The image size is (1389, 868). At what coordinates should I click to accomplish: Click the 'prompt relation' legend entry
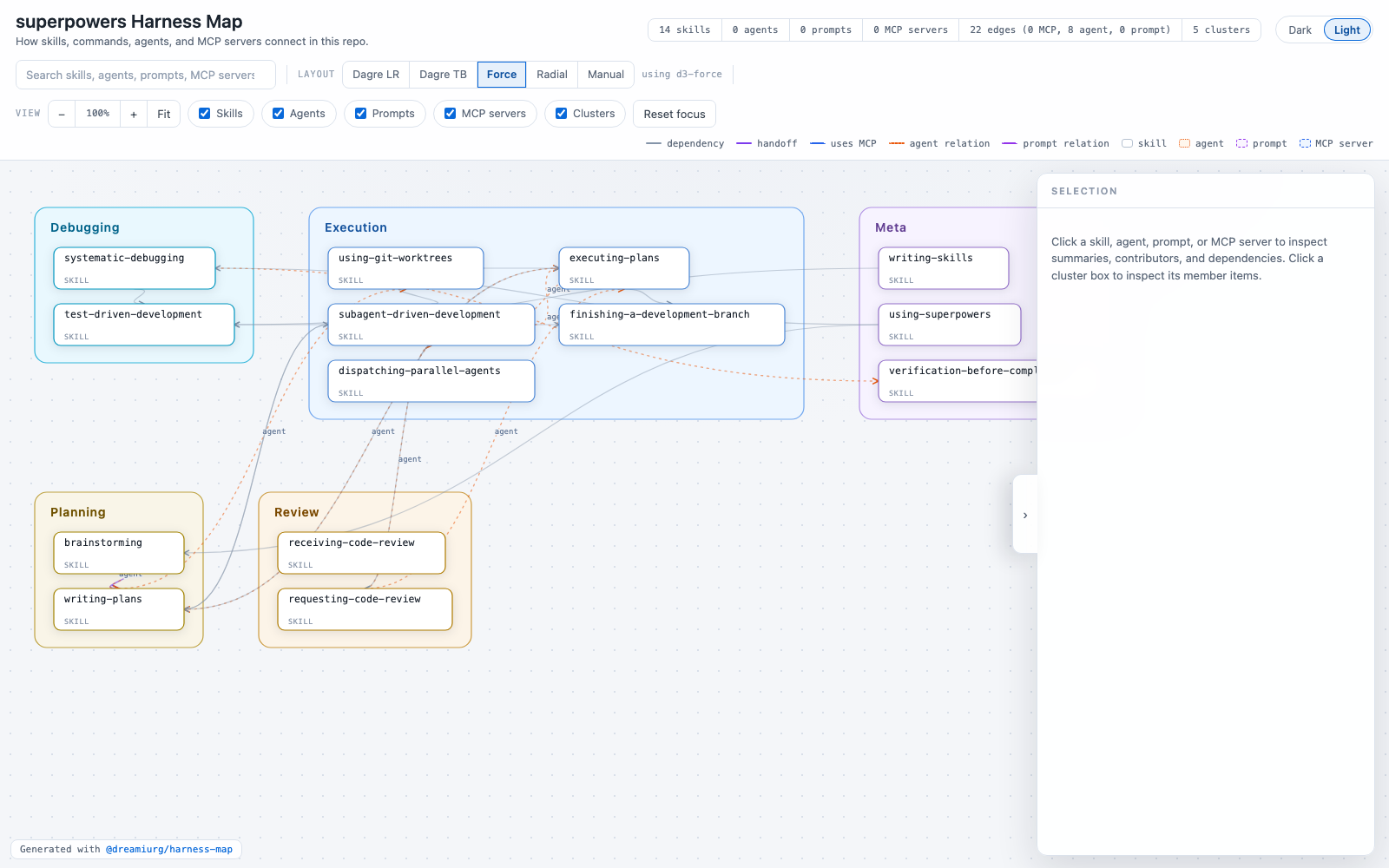point(1056,143)
